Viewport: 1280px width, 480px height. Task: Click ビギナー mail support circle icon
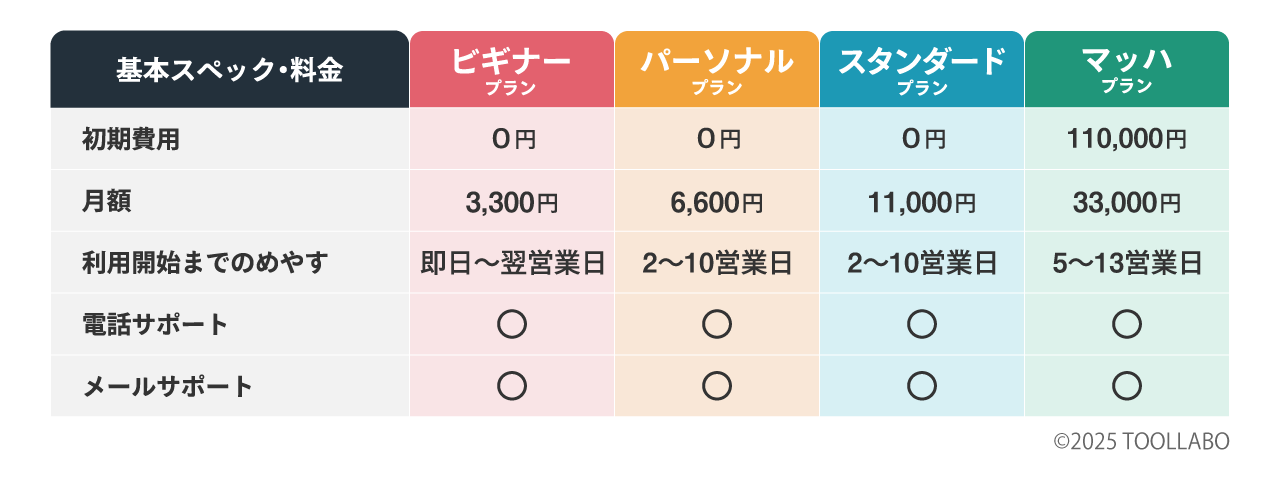pos(512,386)
